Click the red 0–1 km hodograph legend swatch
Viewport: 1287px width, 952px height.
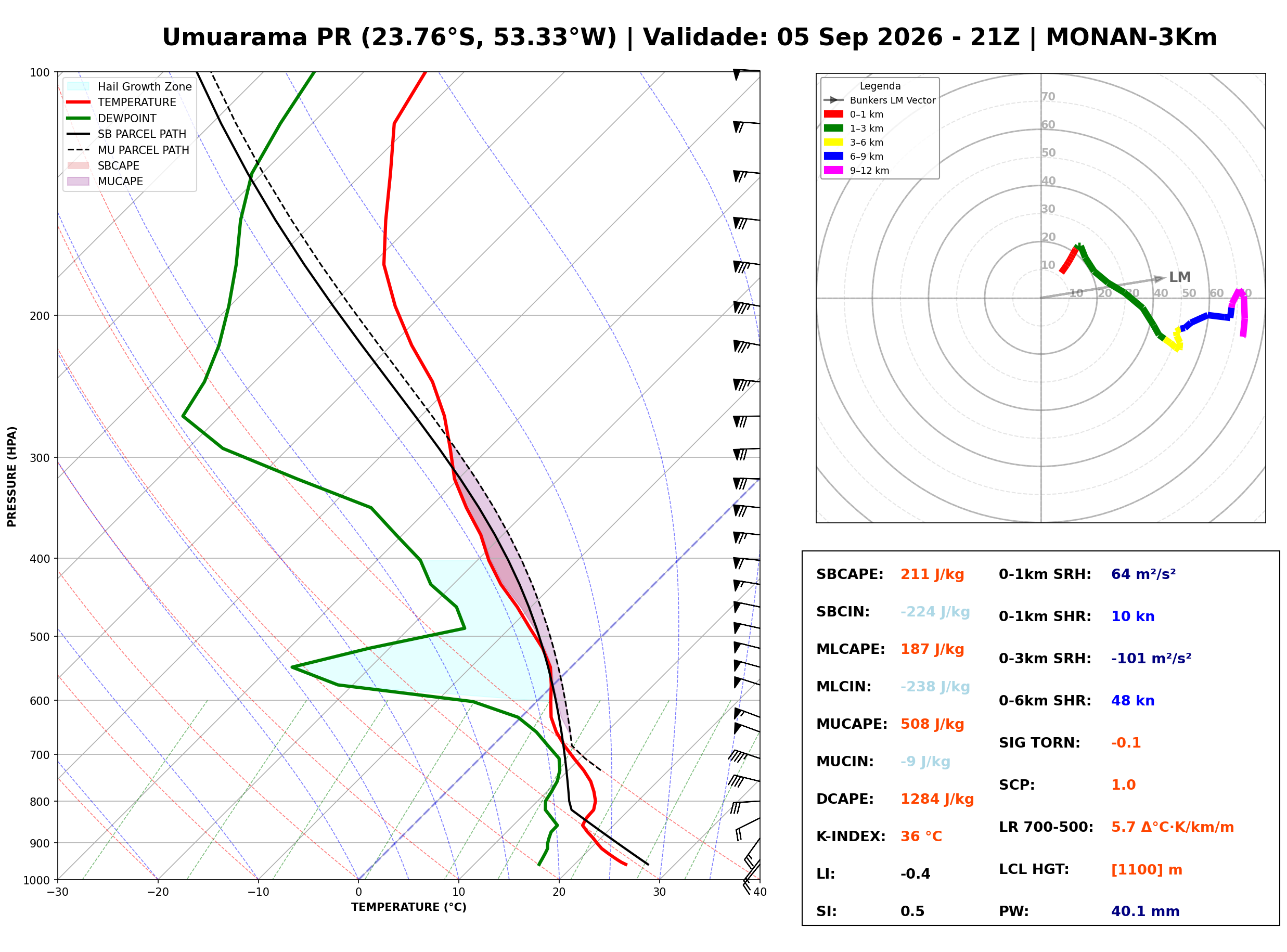pyautogui.click(x=833, y=114)
